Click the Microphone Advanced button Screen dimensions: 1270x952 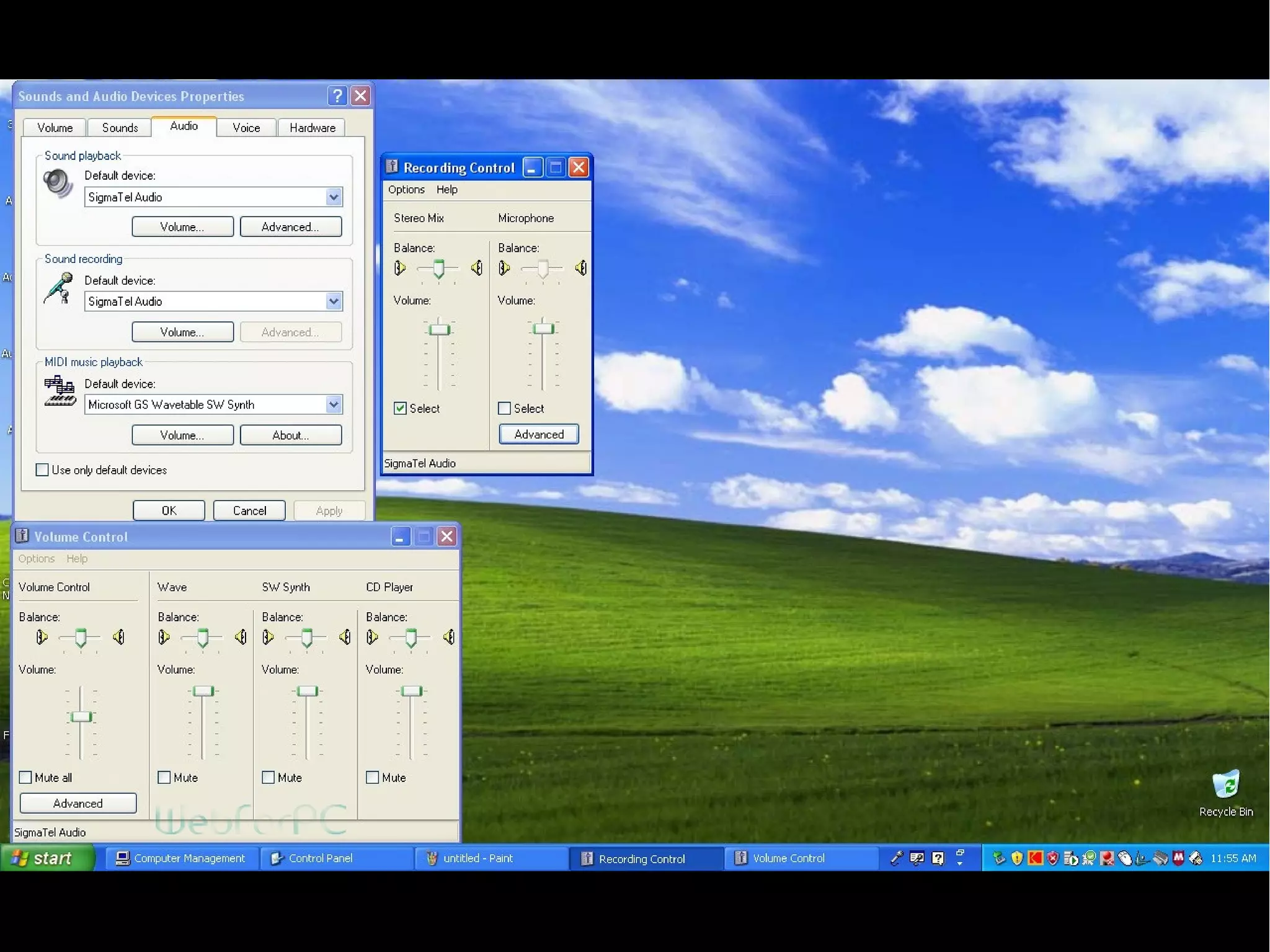[x=538, y=434]
